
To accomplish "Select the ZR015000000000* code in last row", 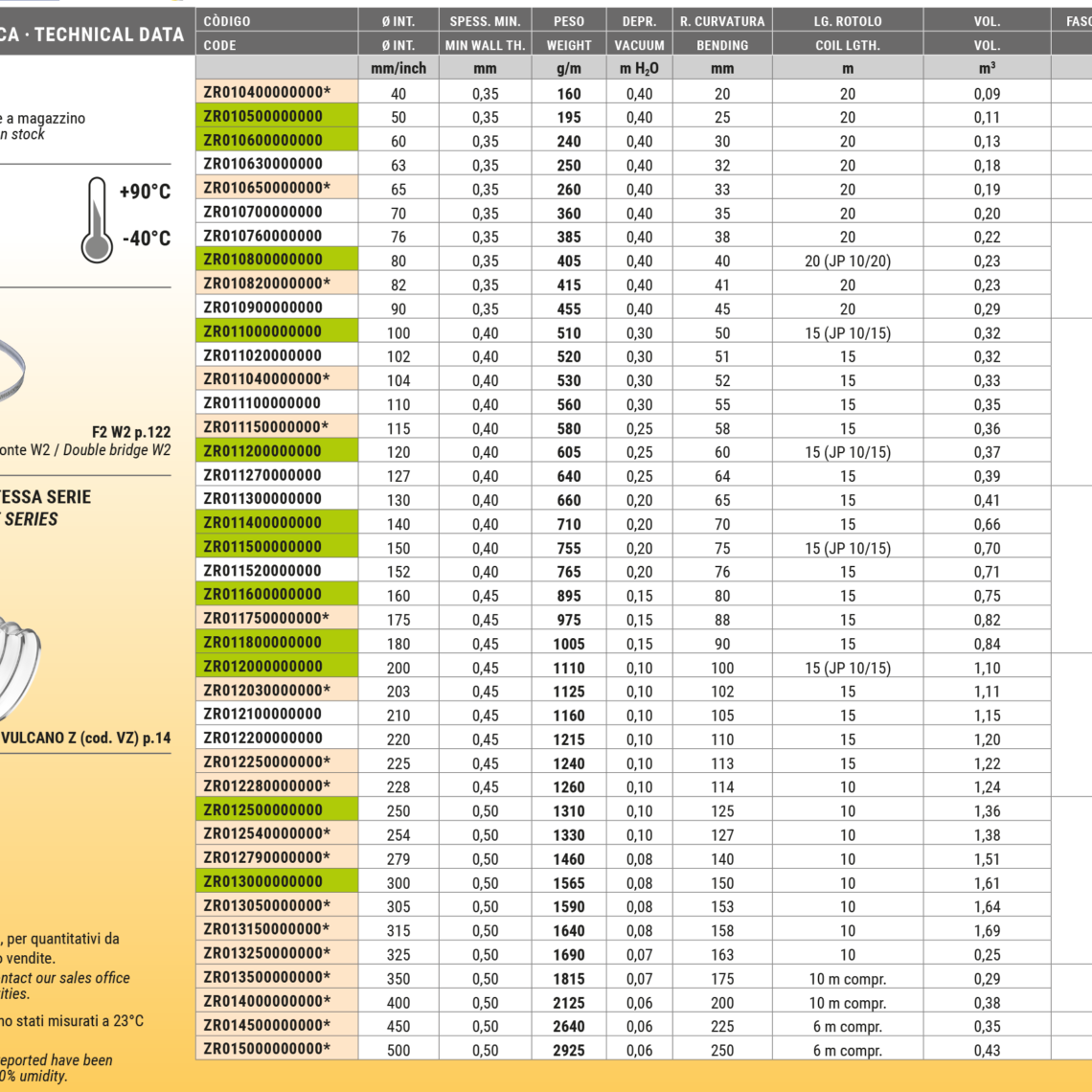I will click(277, 1049).
